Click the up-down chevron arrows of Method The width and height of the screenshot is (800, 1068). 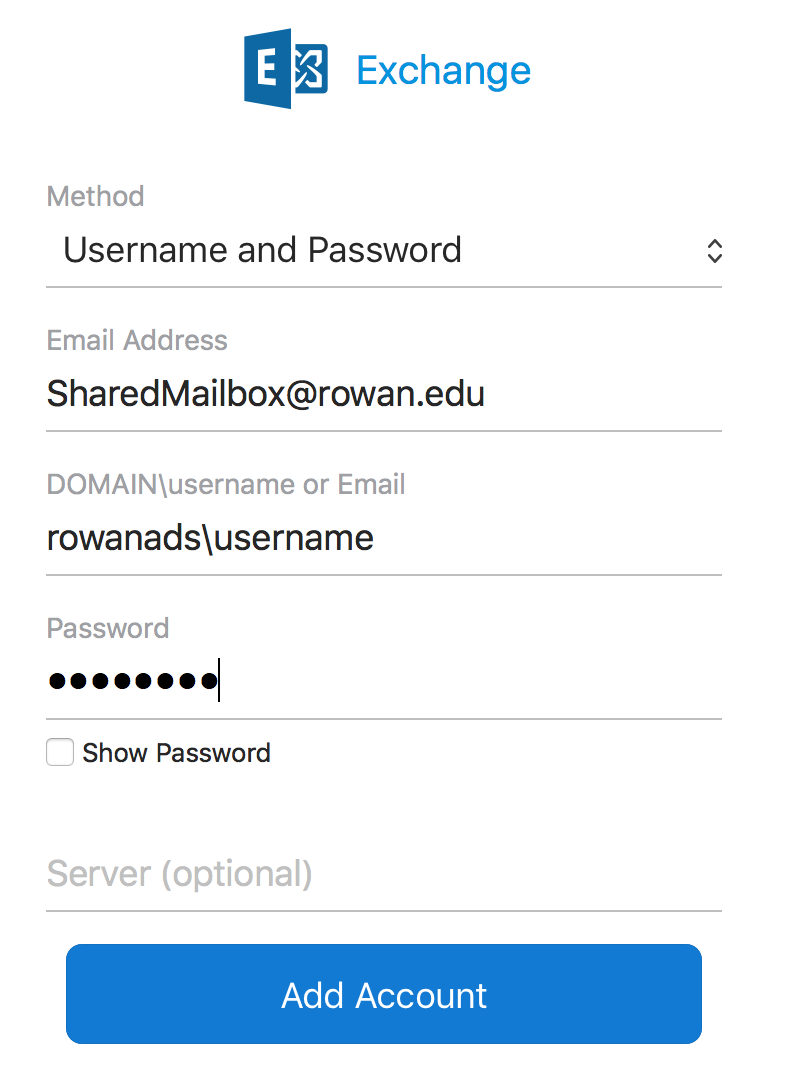pos(714,251)
